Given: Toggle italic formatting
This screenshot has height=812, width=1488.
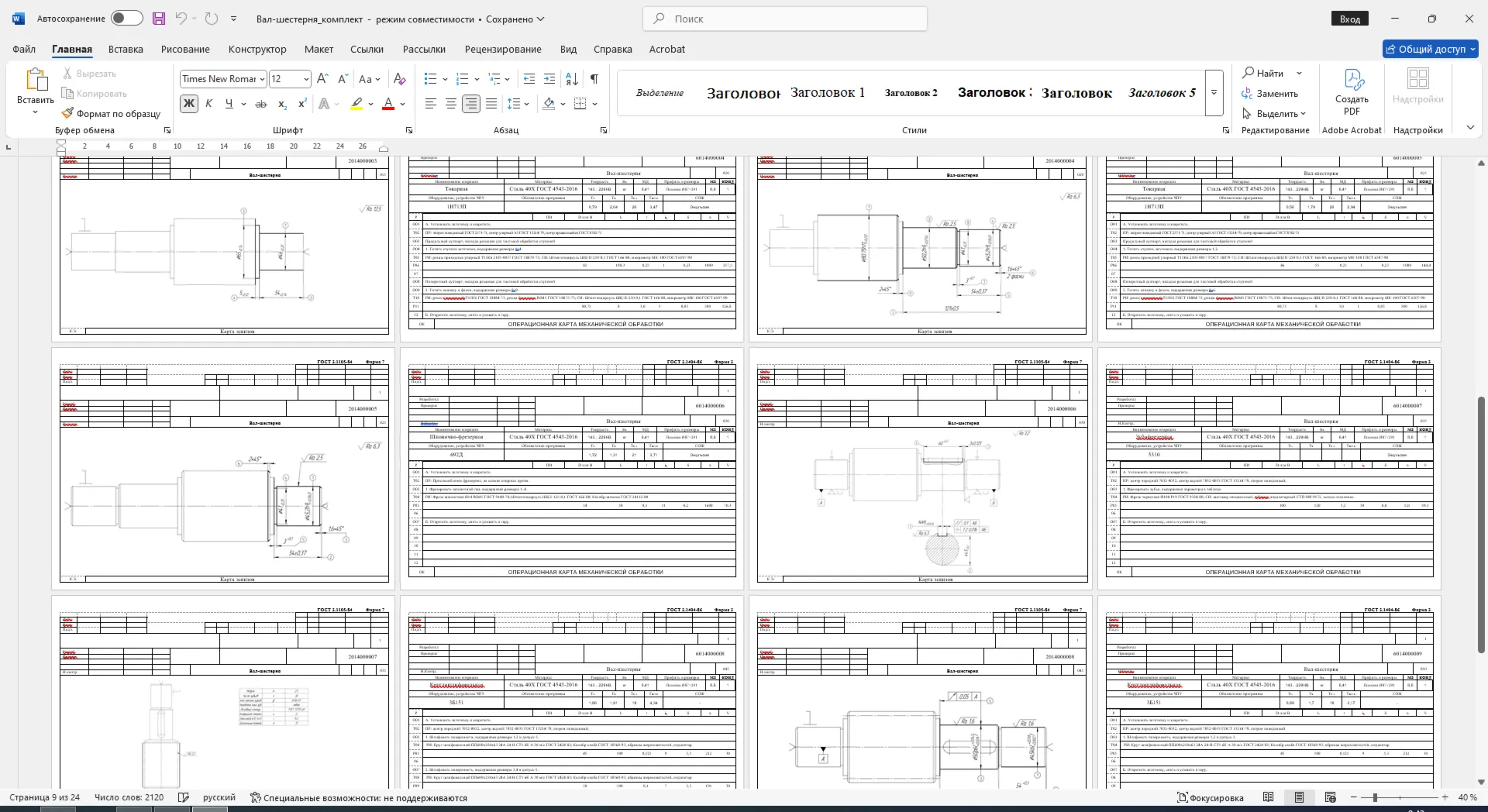Looking at the screenshot, I should (x=208, y=104).
